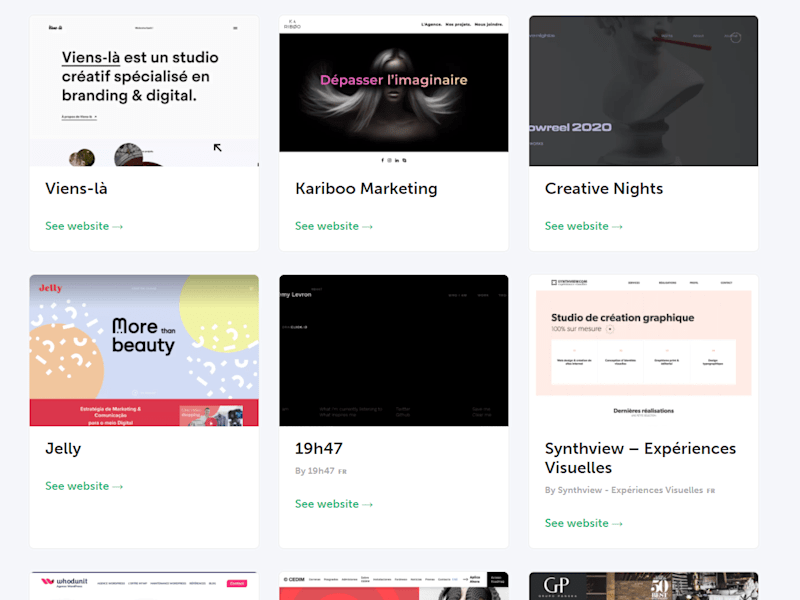Viewport: 800px width, 600px height.
Task: Click the Jelly logo in the preview image
Action: pos(51,288)
